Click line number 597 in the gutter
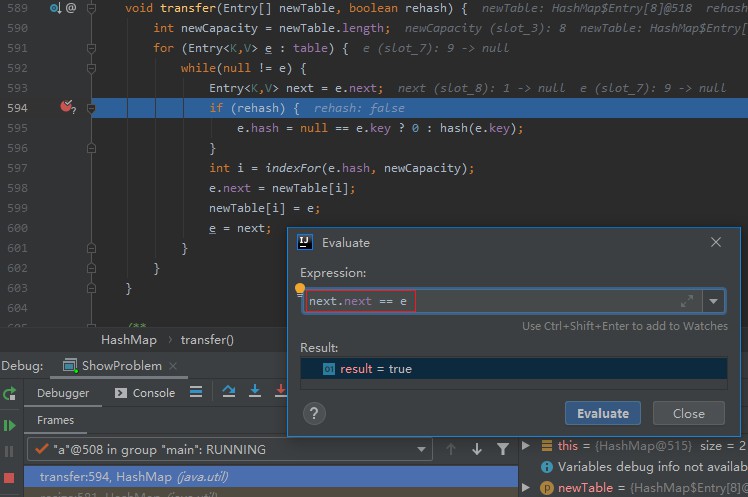 pyautogui.click(x=18, y=168)
